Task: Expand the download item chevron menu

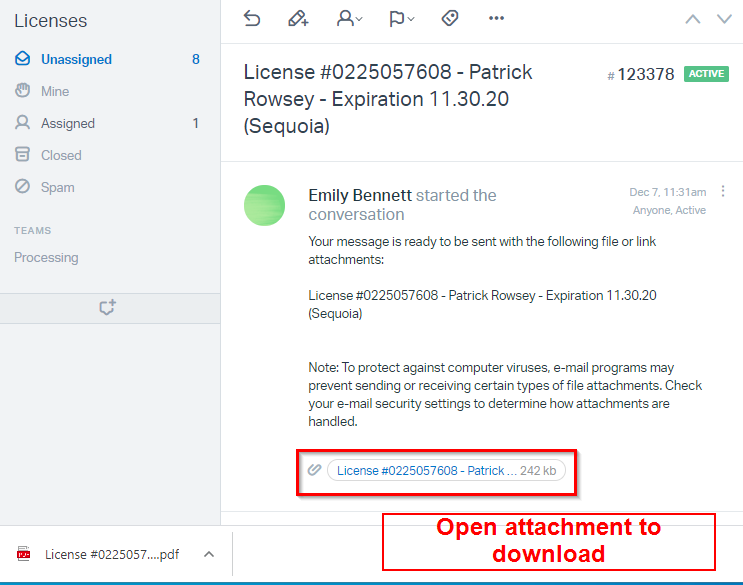Action: [209, 554]
